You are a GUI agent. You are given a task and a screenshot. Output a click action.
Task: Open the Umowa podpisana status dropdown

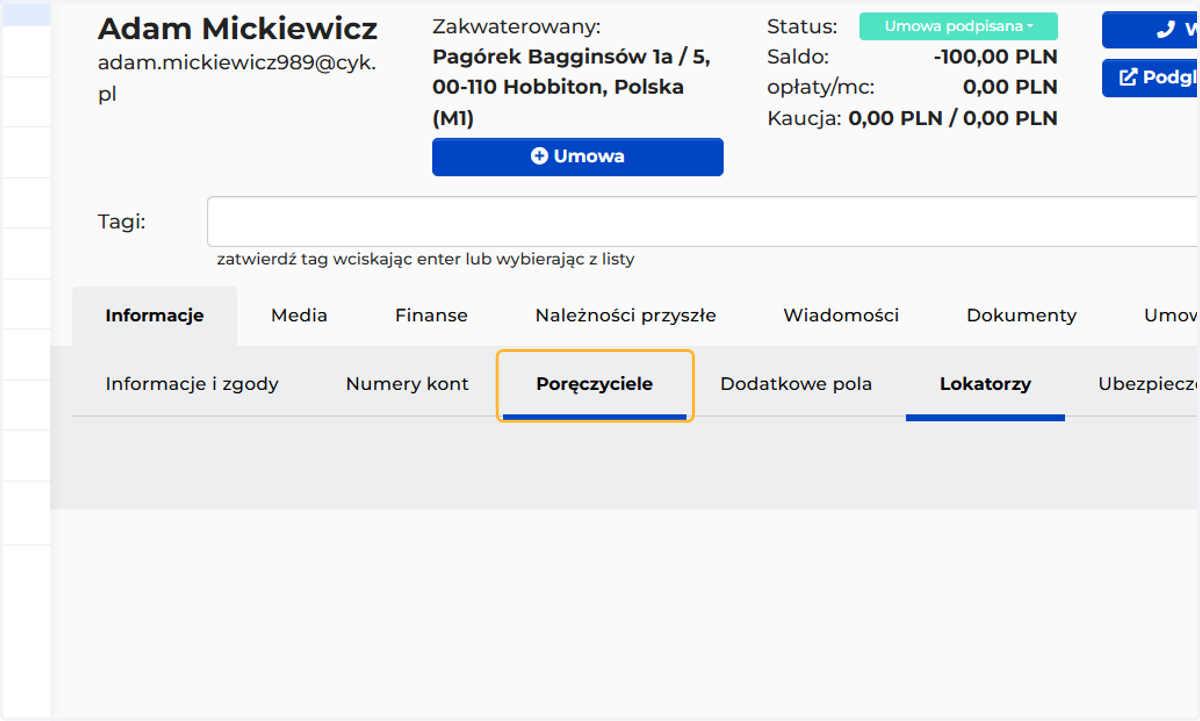coord(958,27)
